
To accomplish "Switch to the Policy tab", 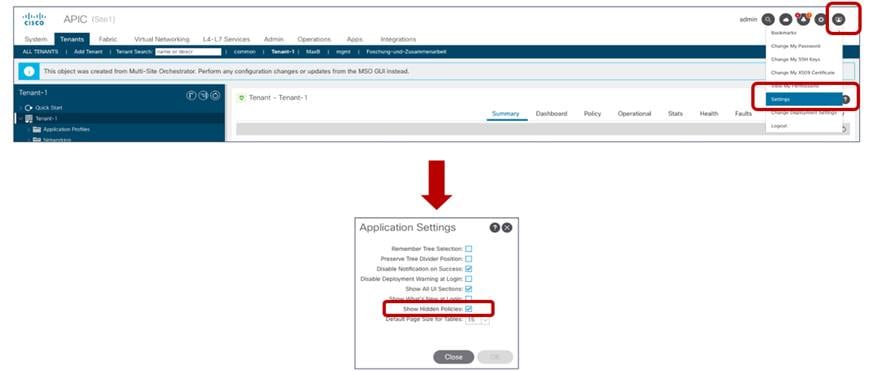I will point(592,114).
